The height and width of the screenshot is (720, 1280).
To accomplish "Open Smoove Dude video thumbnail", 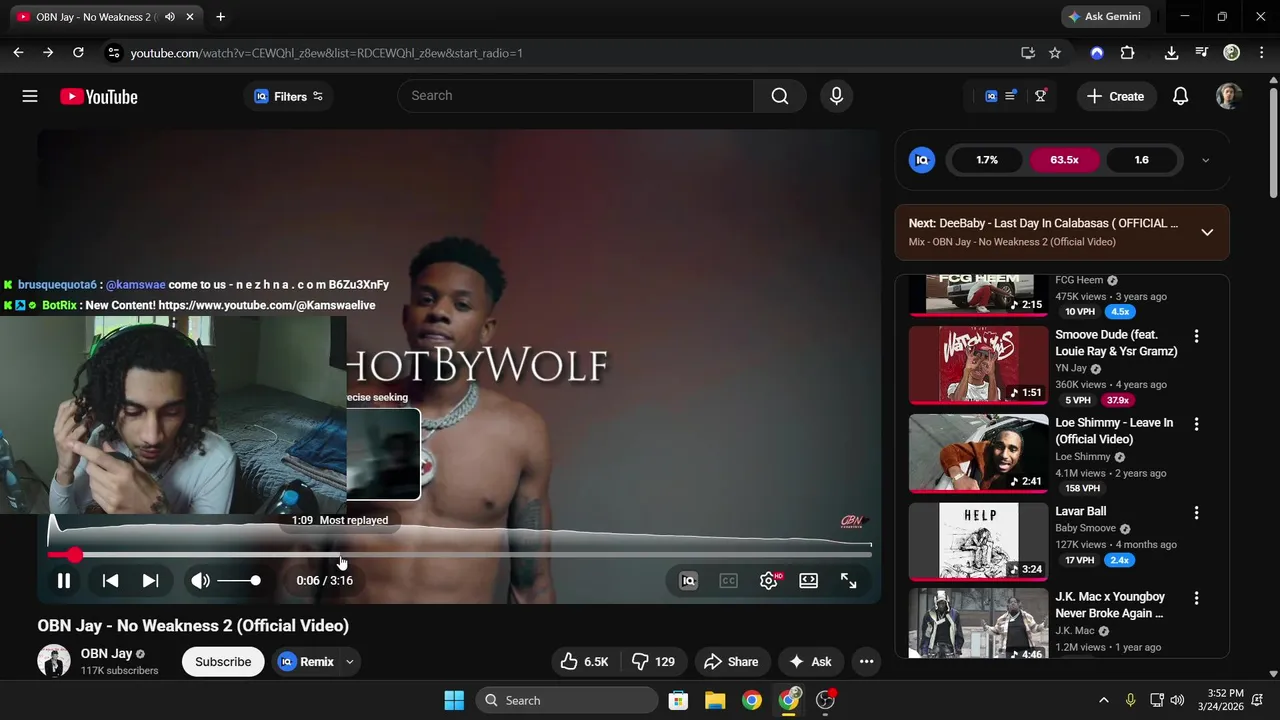I will [978, 364].
